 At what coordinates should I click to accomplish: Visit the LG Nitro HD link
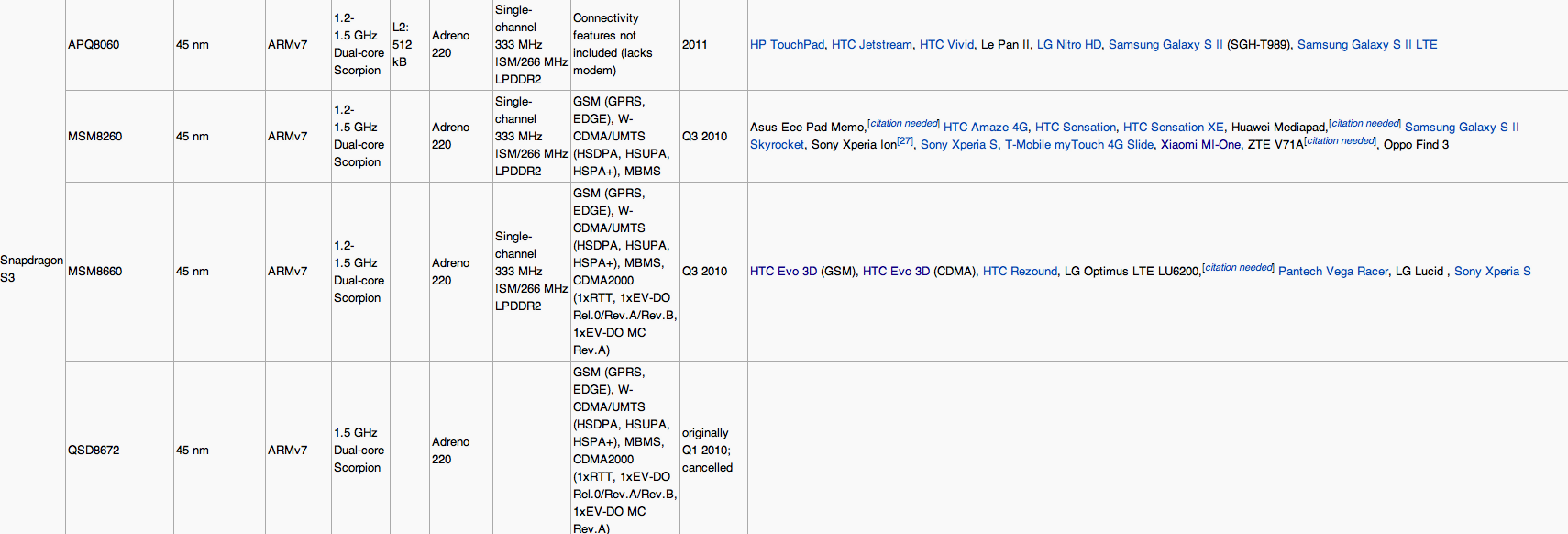[1069, 44]
